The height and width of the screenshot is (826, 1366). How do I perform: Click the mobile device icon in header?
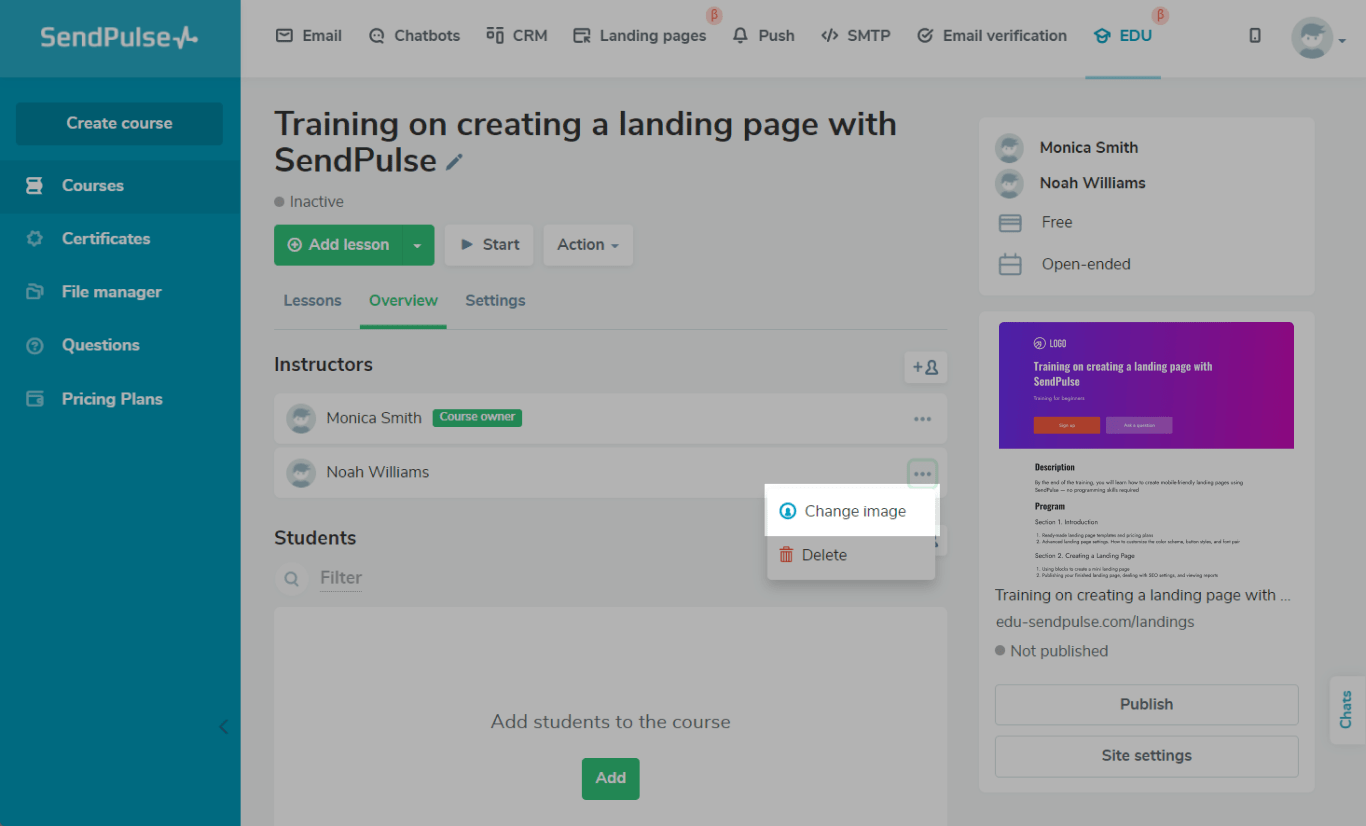coord(1255,36)
